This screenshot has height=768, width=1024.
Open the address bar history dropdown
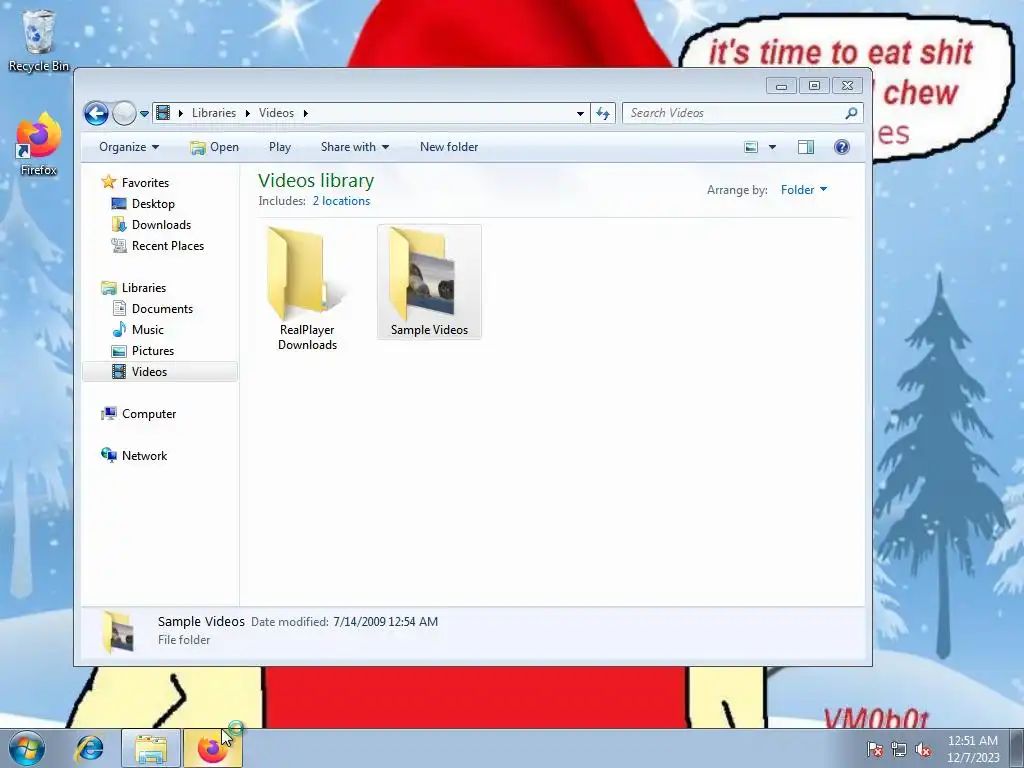580,113
